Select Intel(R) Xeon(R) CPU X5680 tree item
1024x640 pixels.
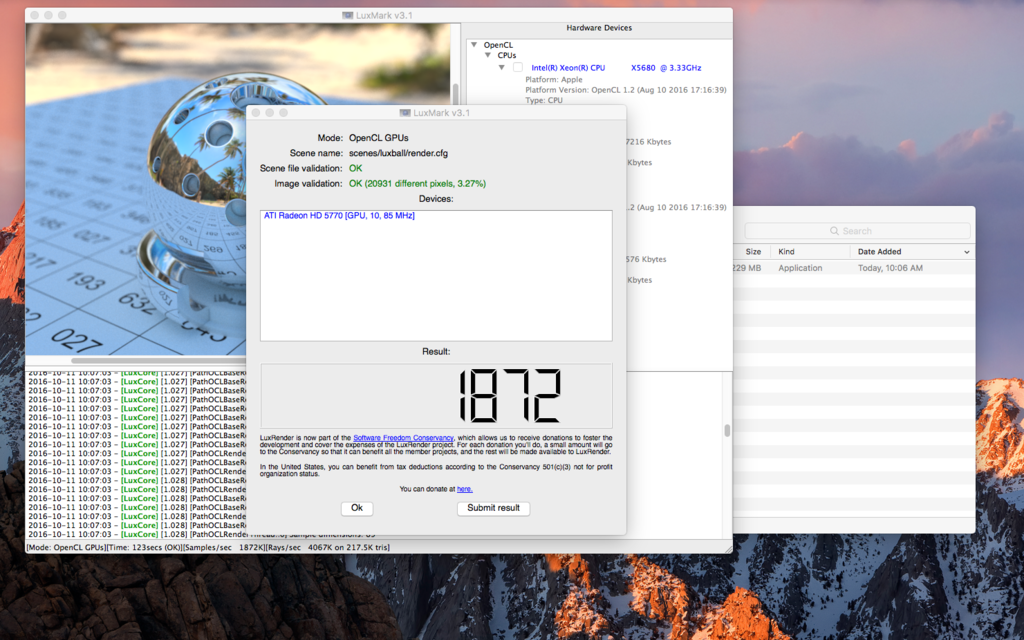coord(616,68)
